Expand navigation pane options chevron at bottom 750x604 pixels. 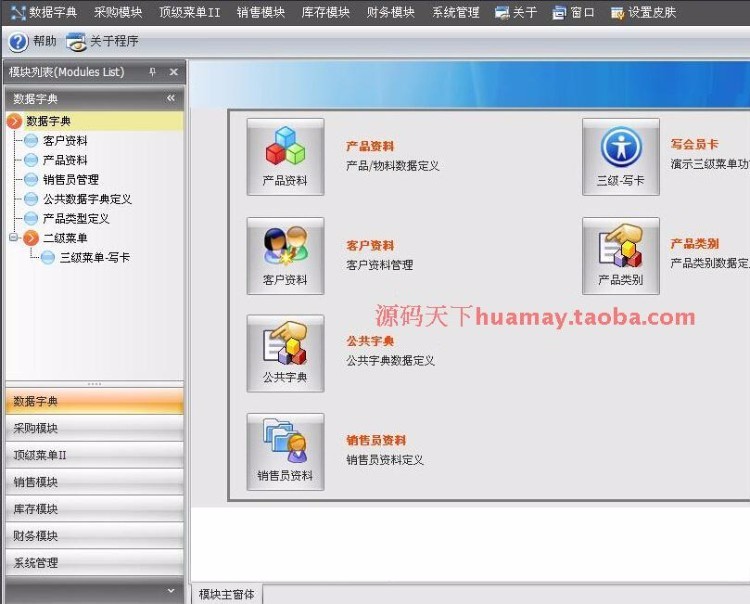pos(171,591)
